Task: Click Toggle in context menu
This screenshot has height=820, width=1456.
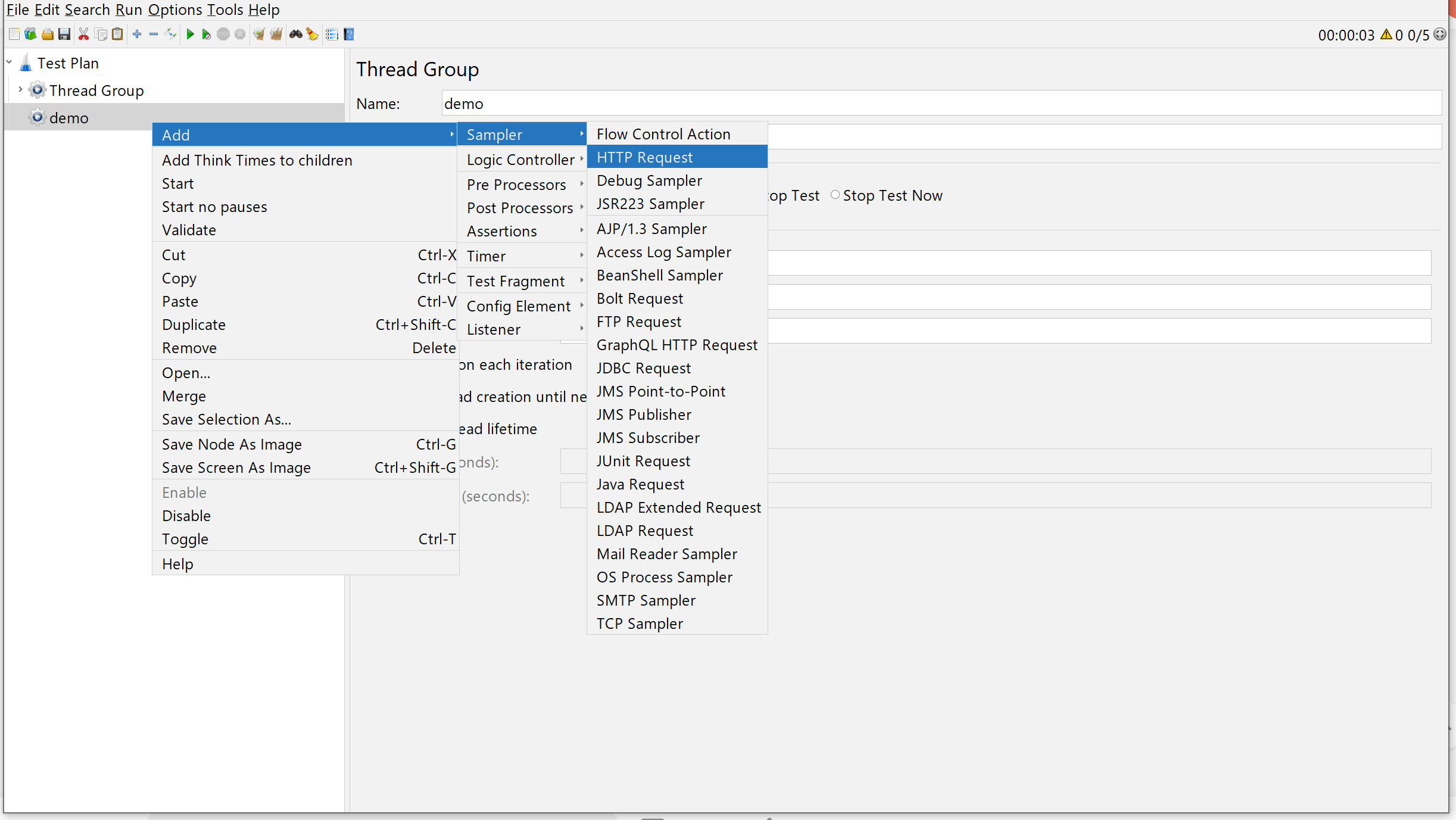Action: point(305,539)
